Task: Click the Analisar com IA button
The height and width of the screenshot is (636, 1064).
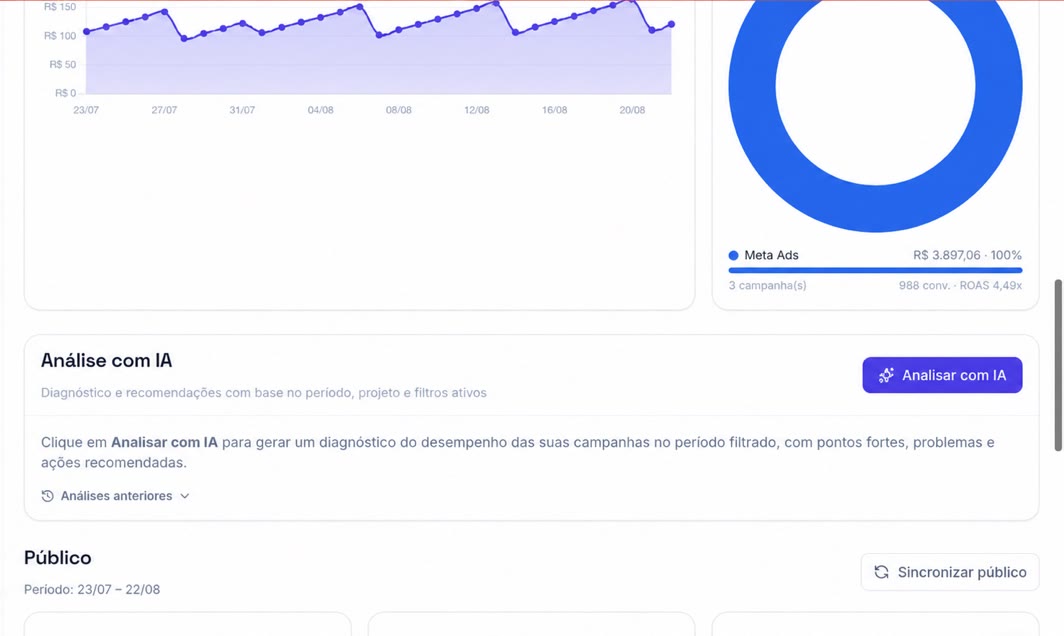Action: click(x=942, y=375)
